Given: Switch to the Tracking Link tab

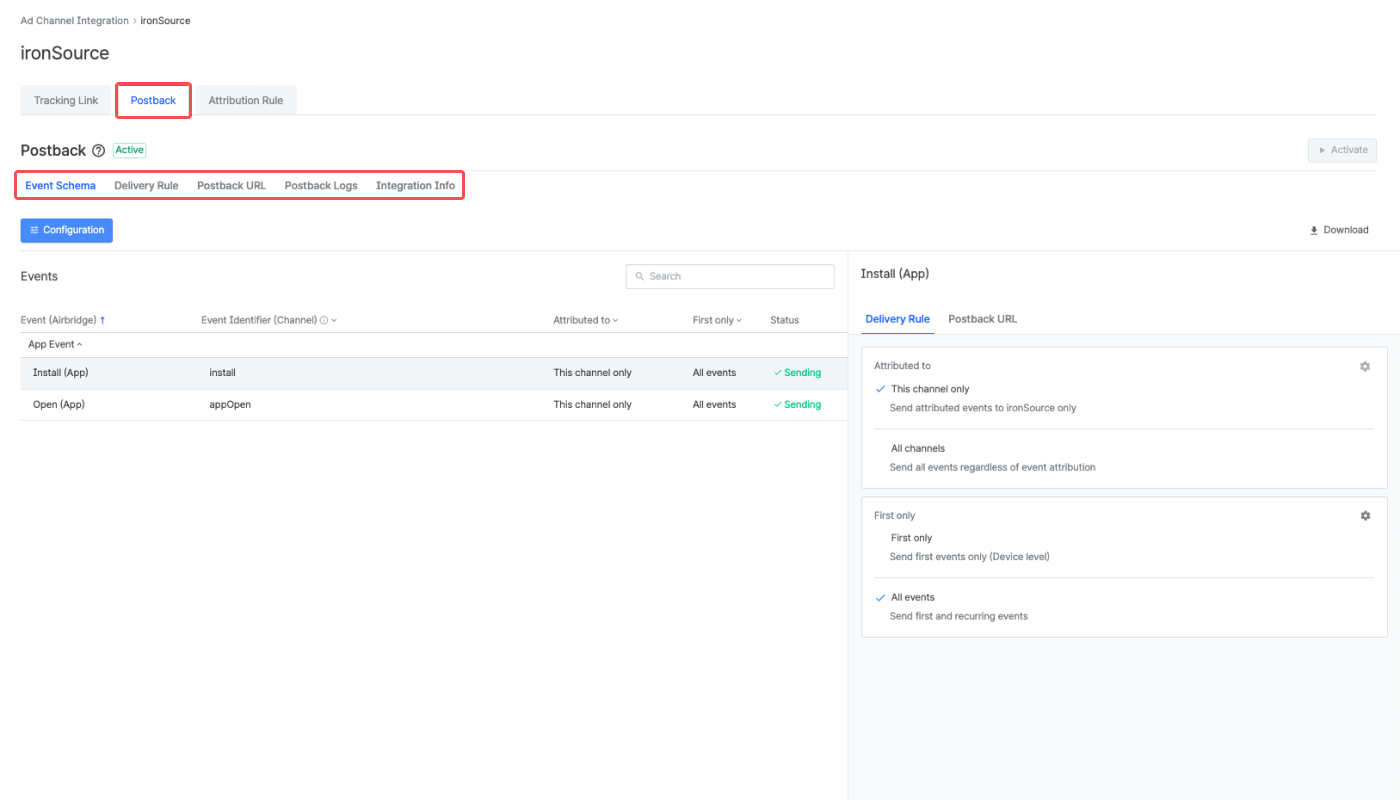Looking at the screenshot, I should tap(66, 100).
